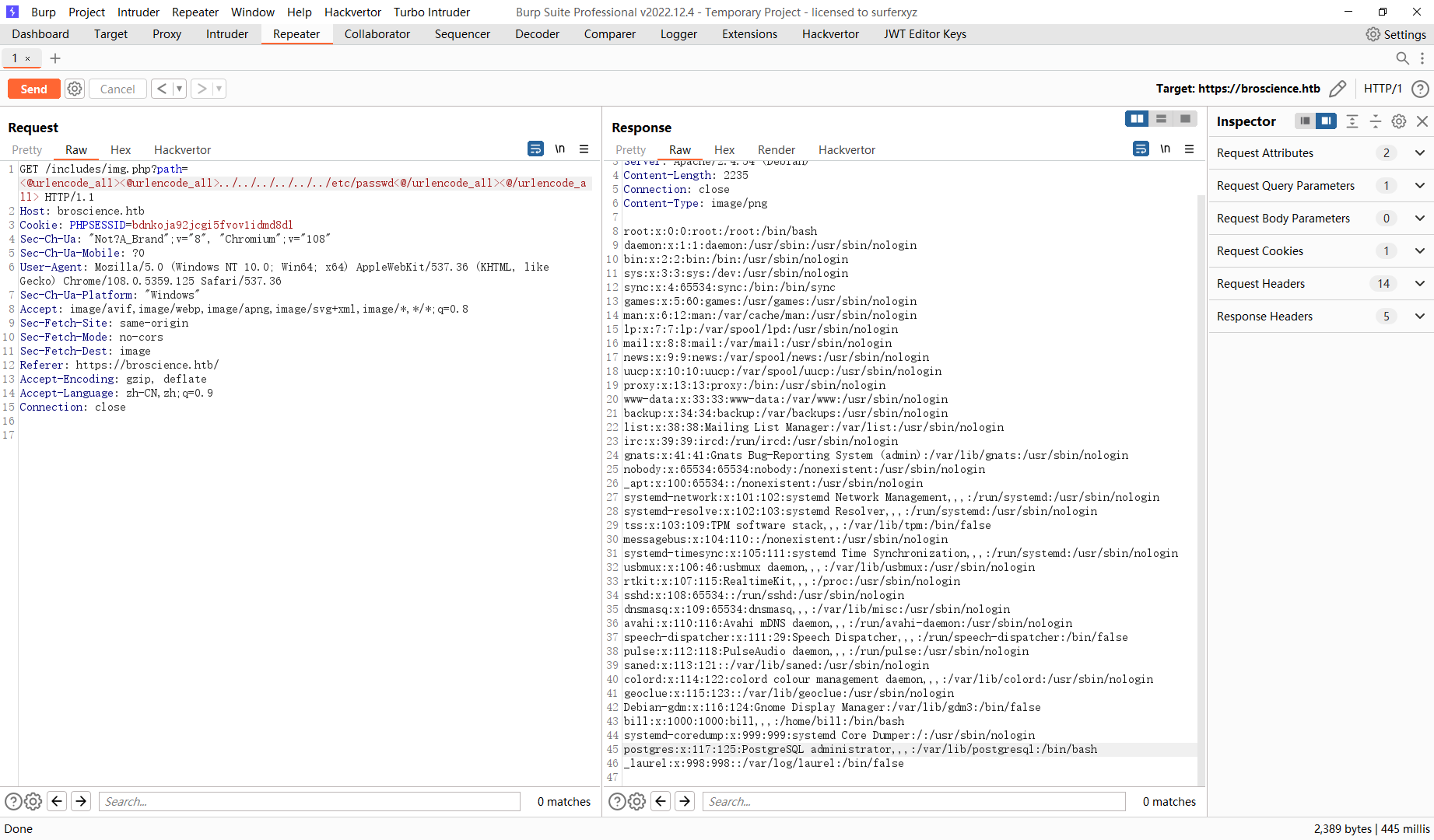The height and width of the screenshot is (840, 1434).
Task: Open request search settings gear
Action: pyautogui.click(x=33, y=801)
